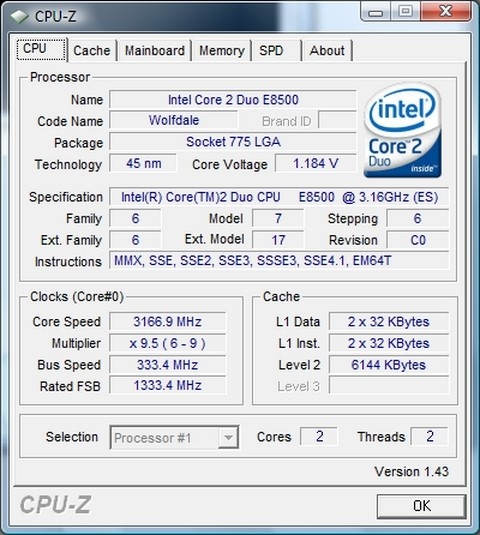Click the Instructions list field
Image resolution: width=480 pixels, height=535 pixels.
pos(279,261)
